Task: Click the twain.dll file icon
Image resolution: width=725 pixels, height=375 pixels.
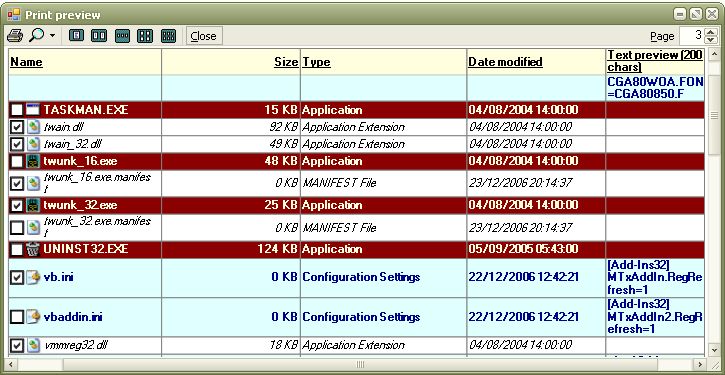Action: click(x=33, y=127)
